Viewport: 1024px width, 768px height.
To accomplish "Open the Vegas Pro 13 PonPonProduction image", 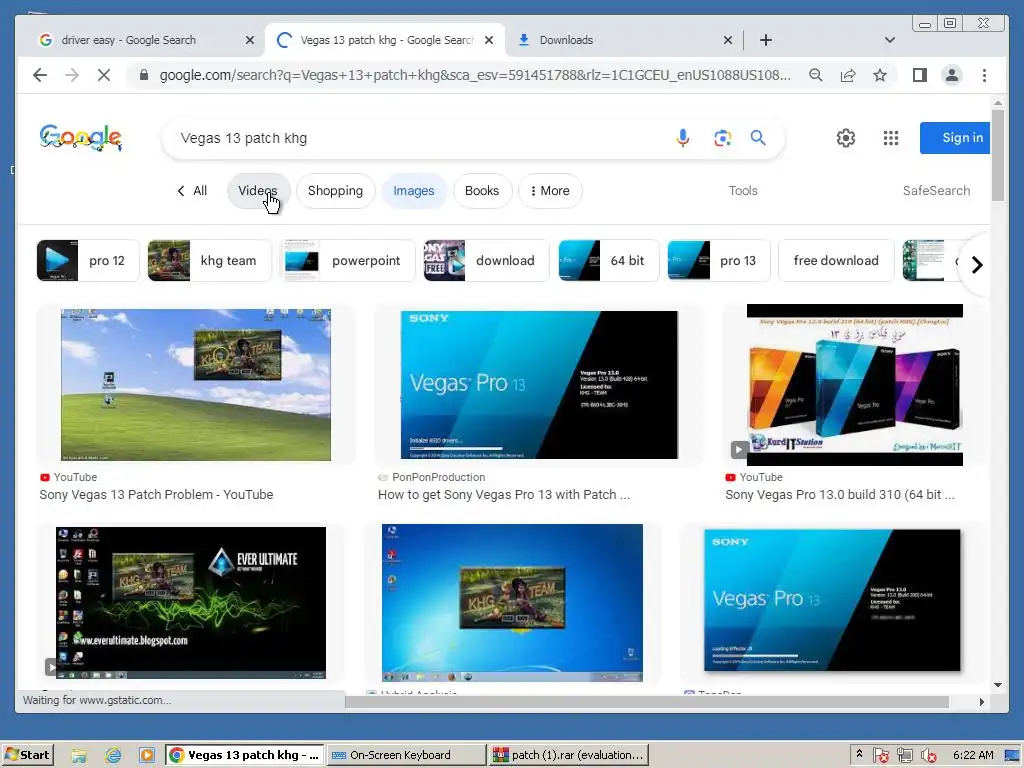I will pyautogui.click(x=539, y=385).
